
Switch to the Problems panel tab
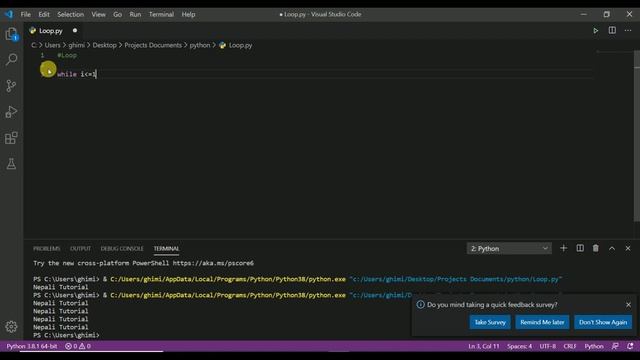(47, 248)
